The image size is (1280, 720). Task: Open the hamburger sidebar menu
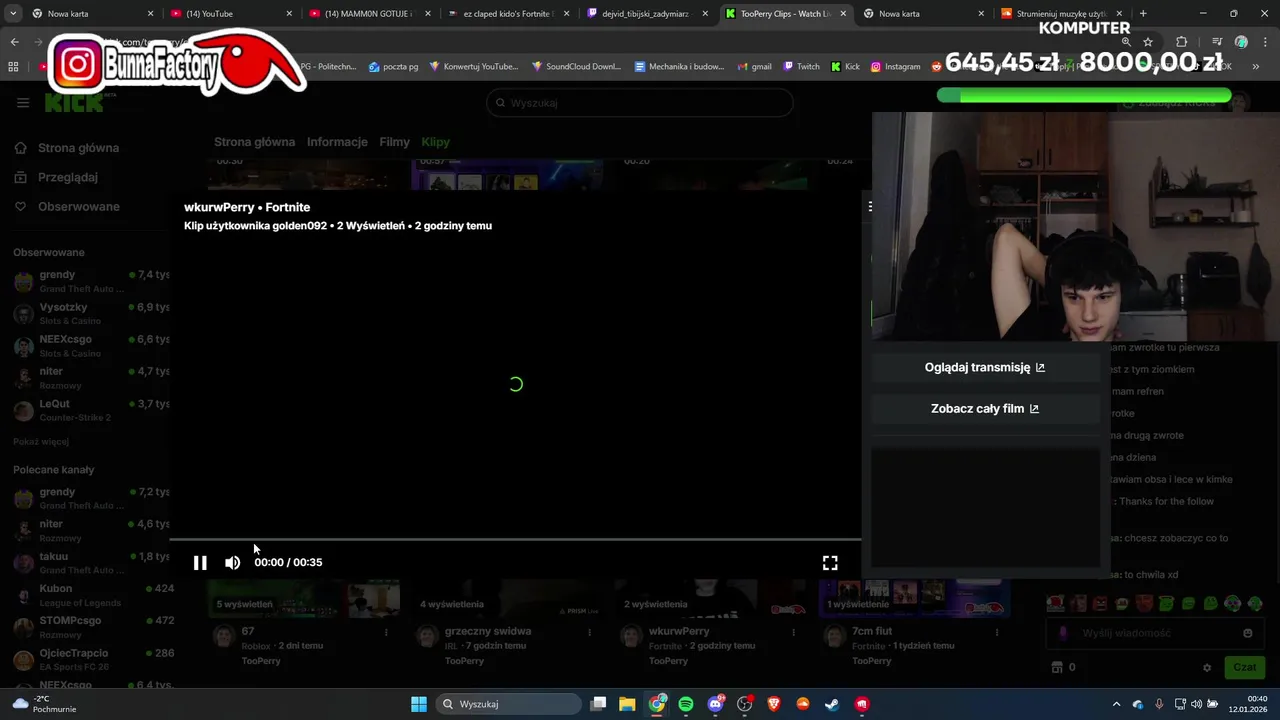[23, 102]
